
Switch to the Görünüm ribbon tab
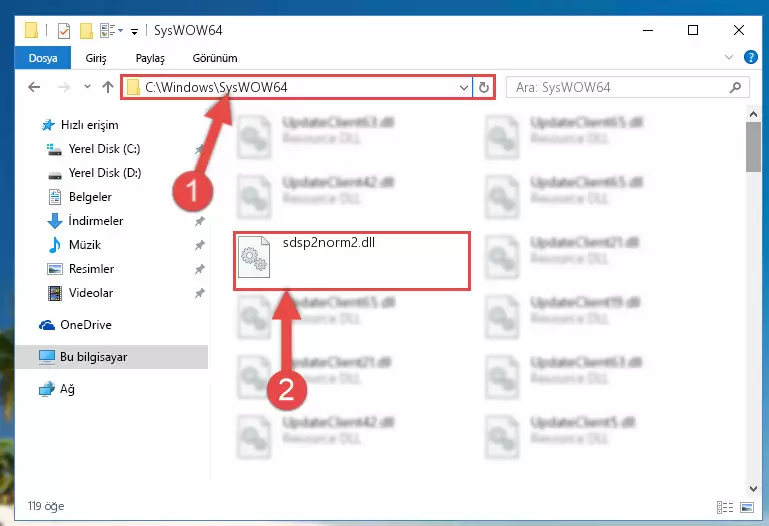215,58
